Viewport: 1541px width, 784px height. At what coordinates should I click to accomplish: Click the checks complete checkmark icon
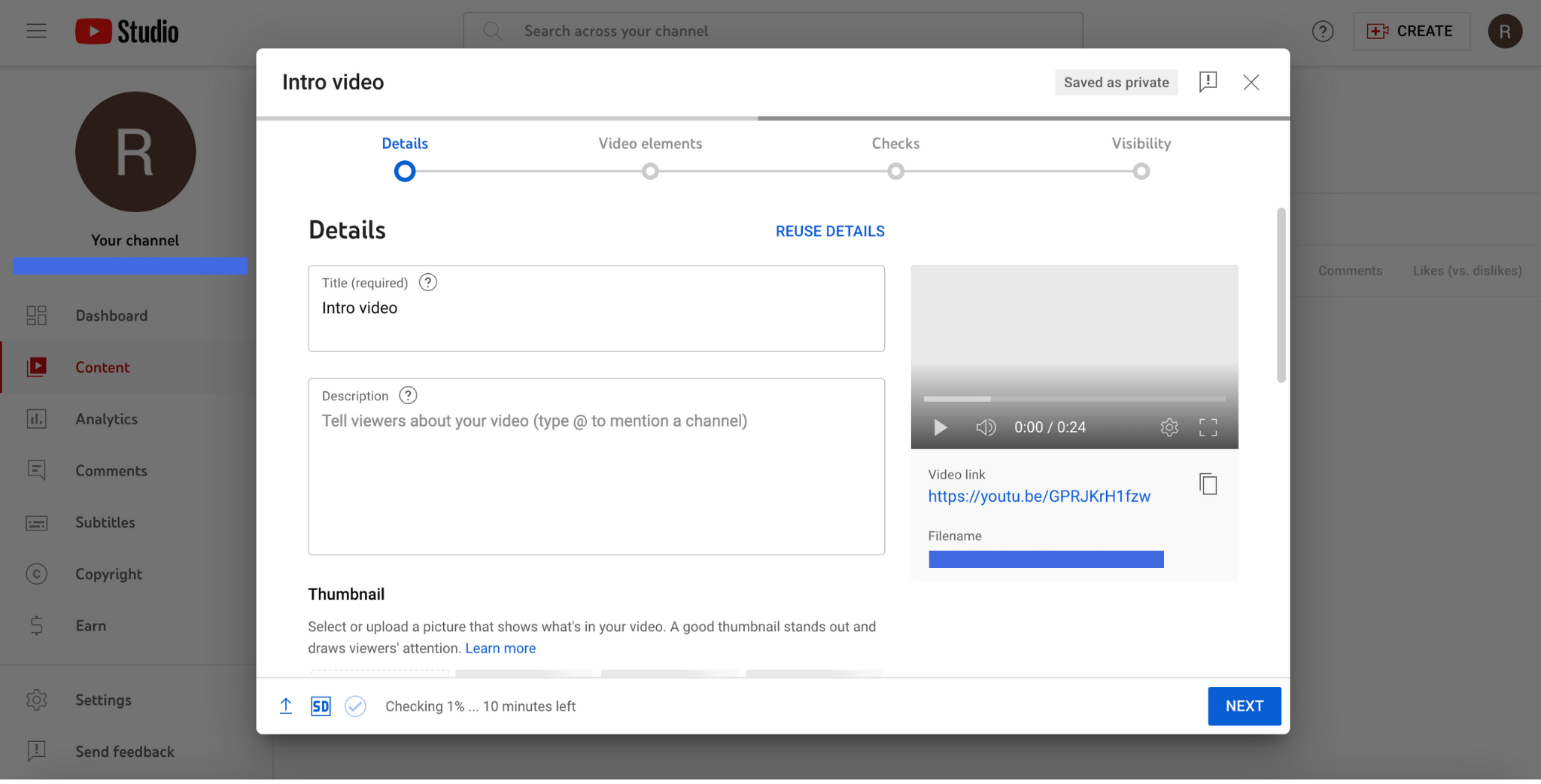click(x=355, y=706)
